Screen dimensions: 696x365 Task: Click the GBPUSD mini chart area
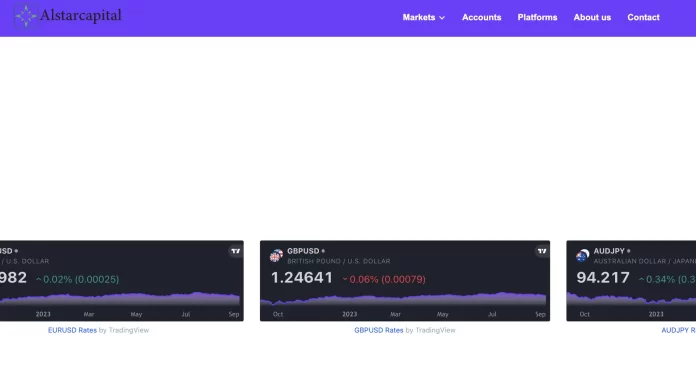[403, 299]
